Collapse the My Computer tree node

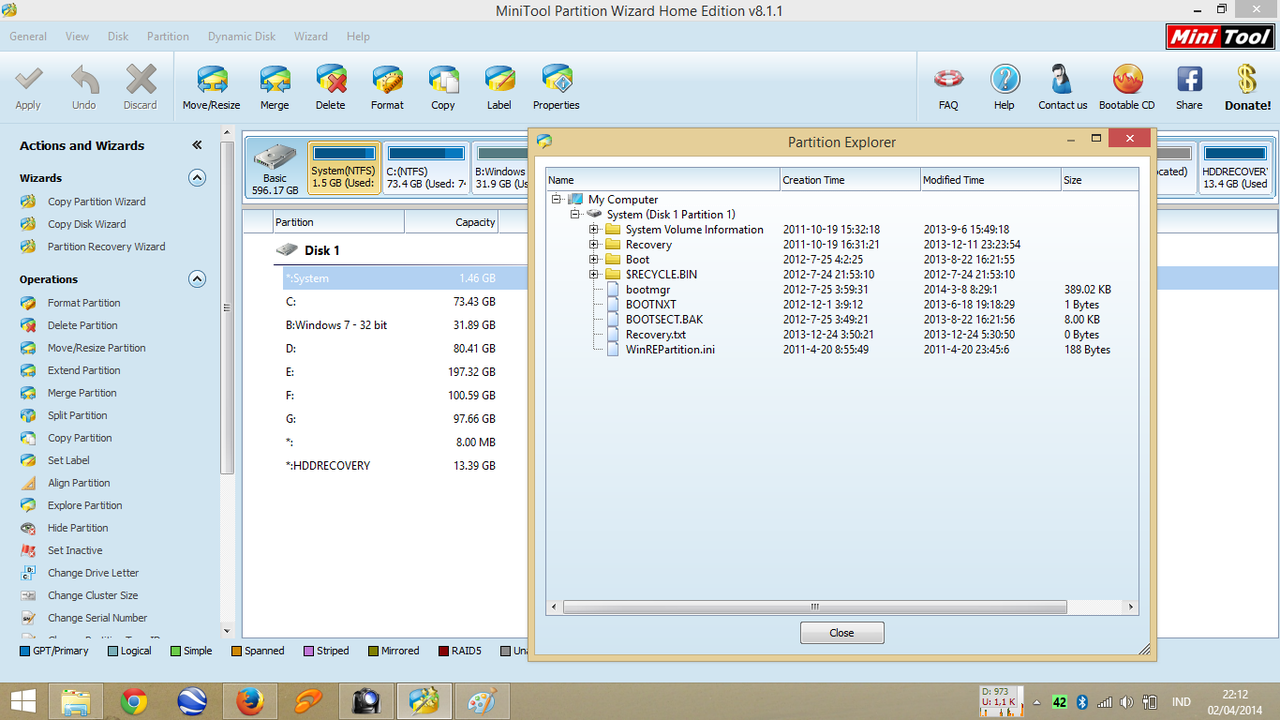click(556, 199)
